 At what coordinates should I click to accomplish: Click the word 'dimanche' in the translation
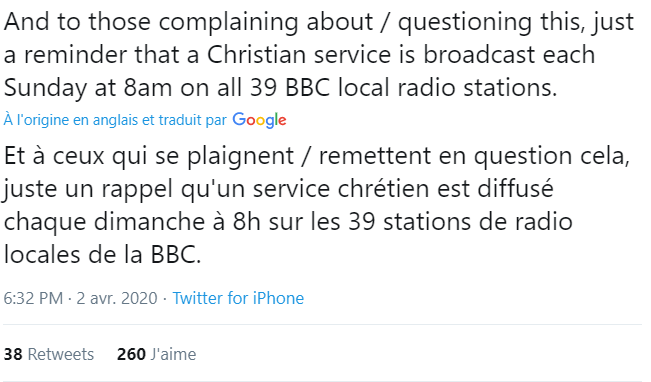[x=149, y=221]
